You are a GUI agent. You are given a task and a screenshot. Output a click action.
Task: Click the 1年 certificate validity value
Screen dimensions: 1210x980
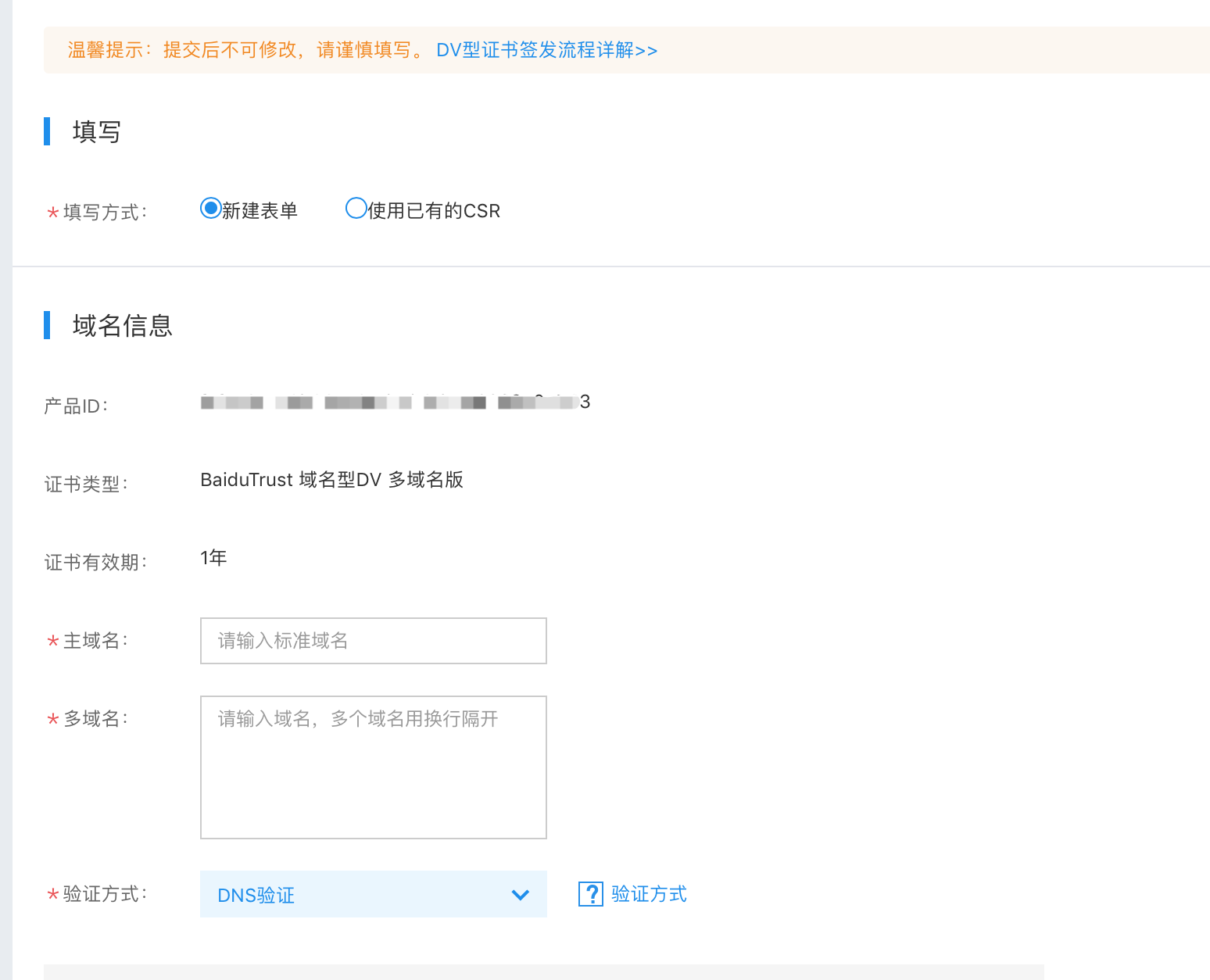click(x=213, y=558)
